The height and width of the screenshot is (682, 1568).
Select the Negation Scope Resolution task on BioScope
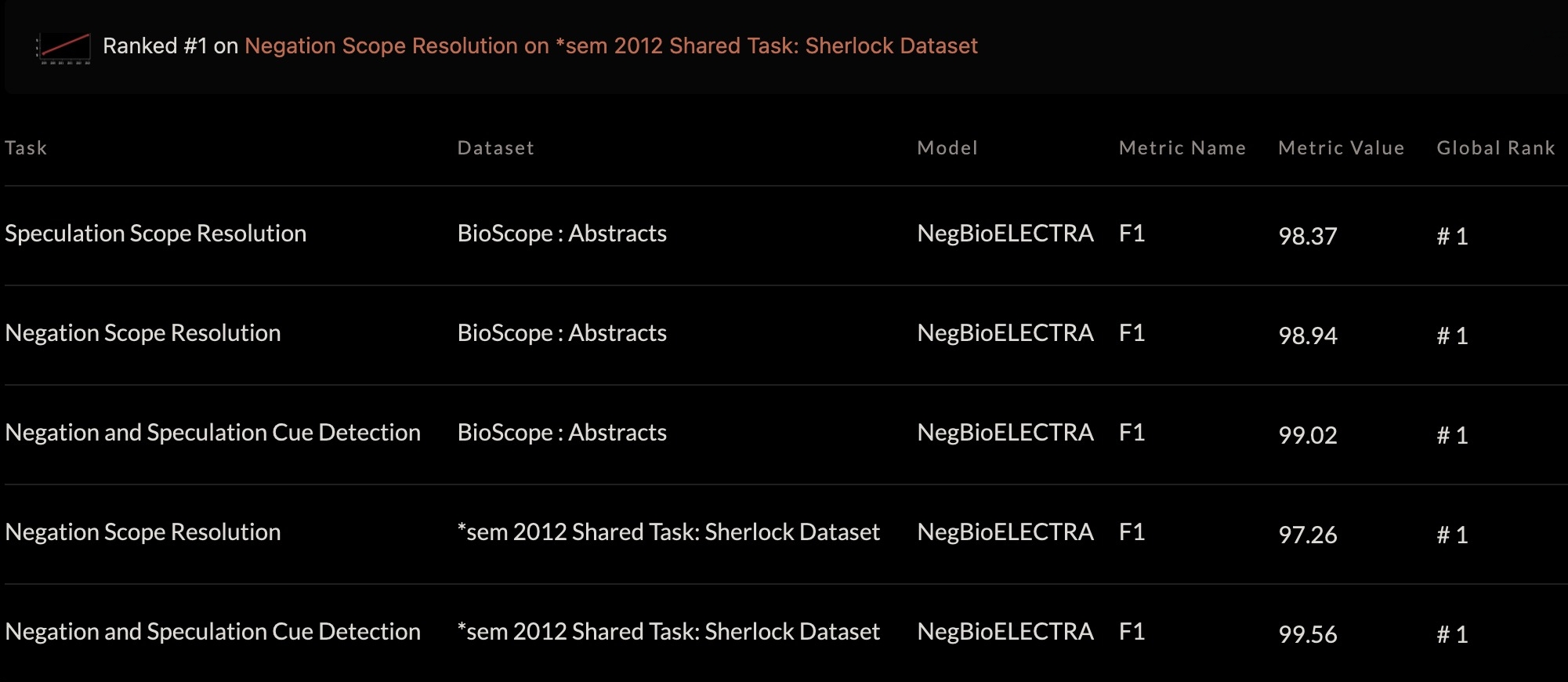pos(143,333)
